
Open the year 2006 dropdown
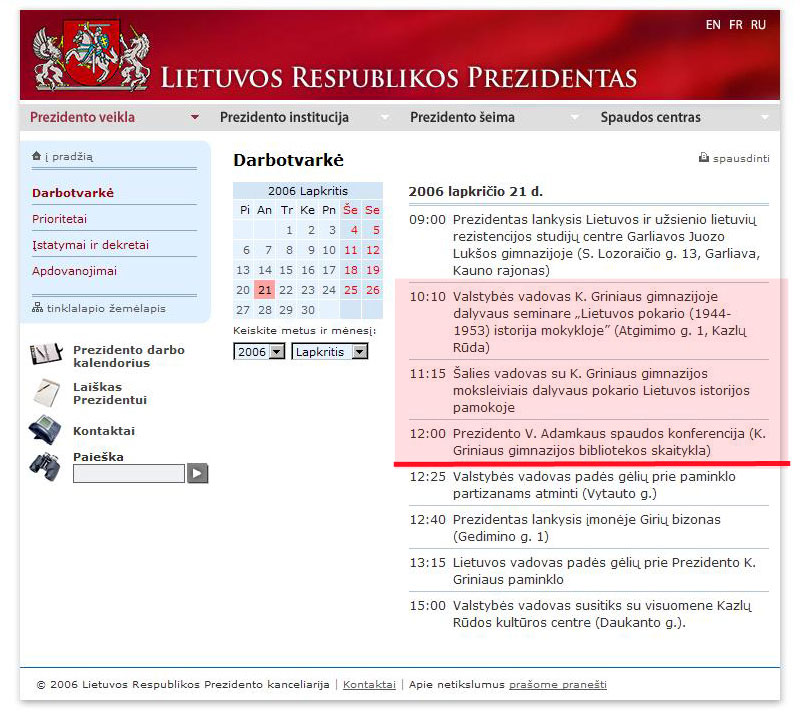259,352
